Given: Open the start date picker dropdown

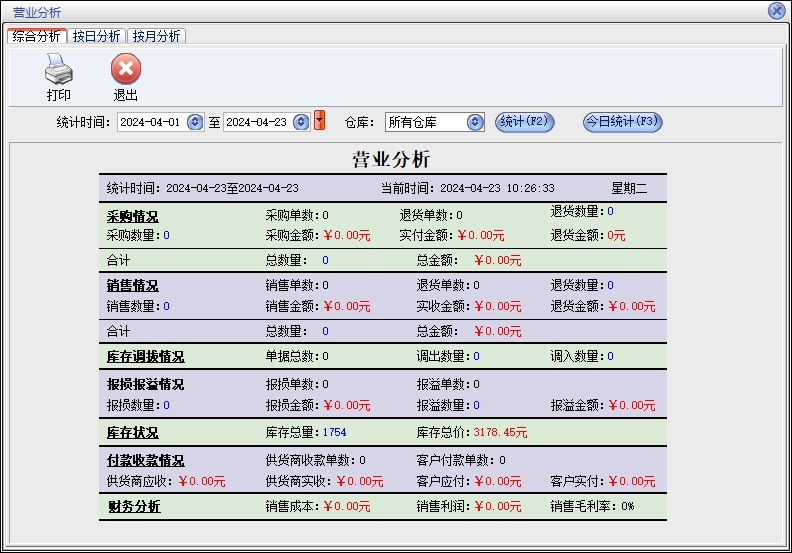Looking at the screenshot, I should pos(194,122).
